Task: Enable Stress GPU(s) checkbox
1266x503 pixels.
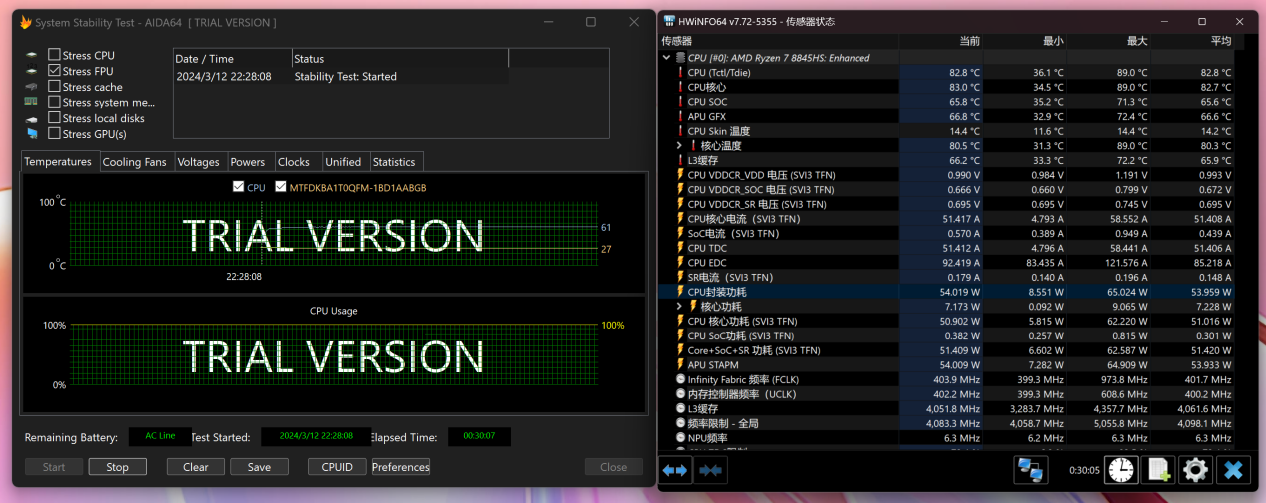Action: pos(54,133)
